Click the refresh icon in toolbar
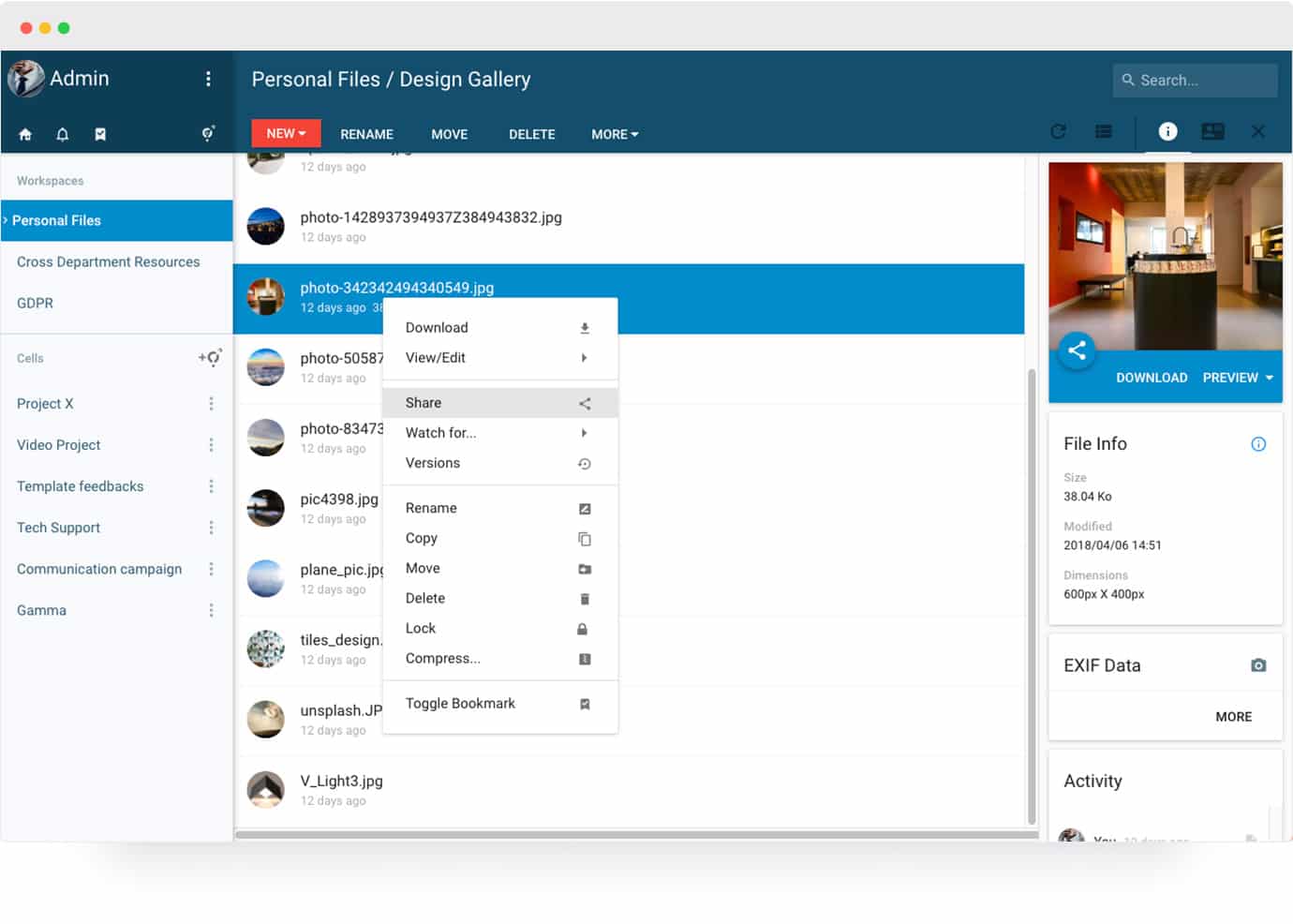This screenshot has width=1293, height=924. [1058, 132]
